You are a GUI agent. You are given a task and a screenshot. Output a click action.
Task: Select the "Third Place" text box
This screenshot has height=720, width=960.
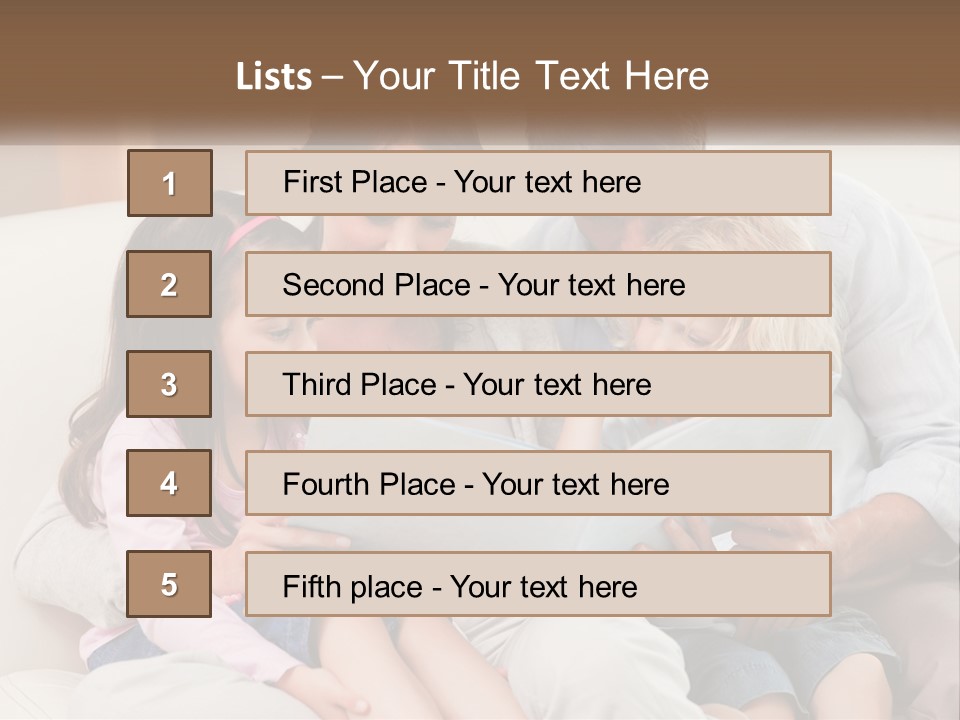pos(538,384)
